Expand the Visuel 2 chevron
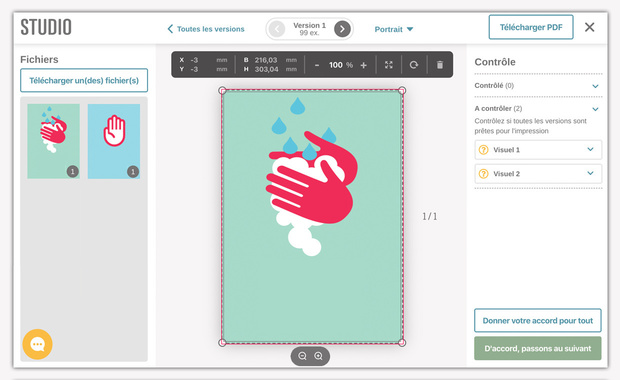 coord(590,173)
